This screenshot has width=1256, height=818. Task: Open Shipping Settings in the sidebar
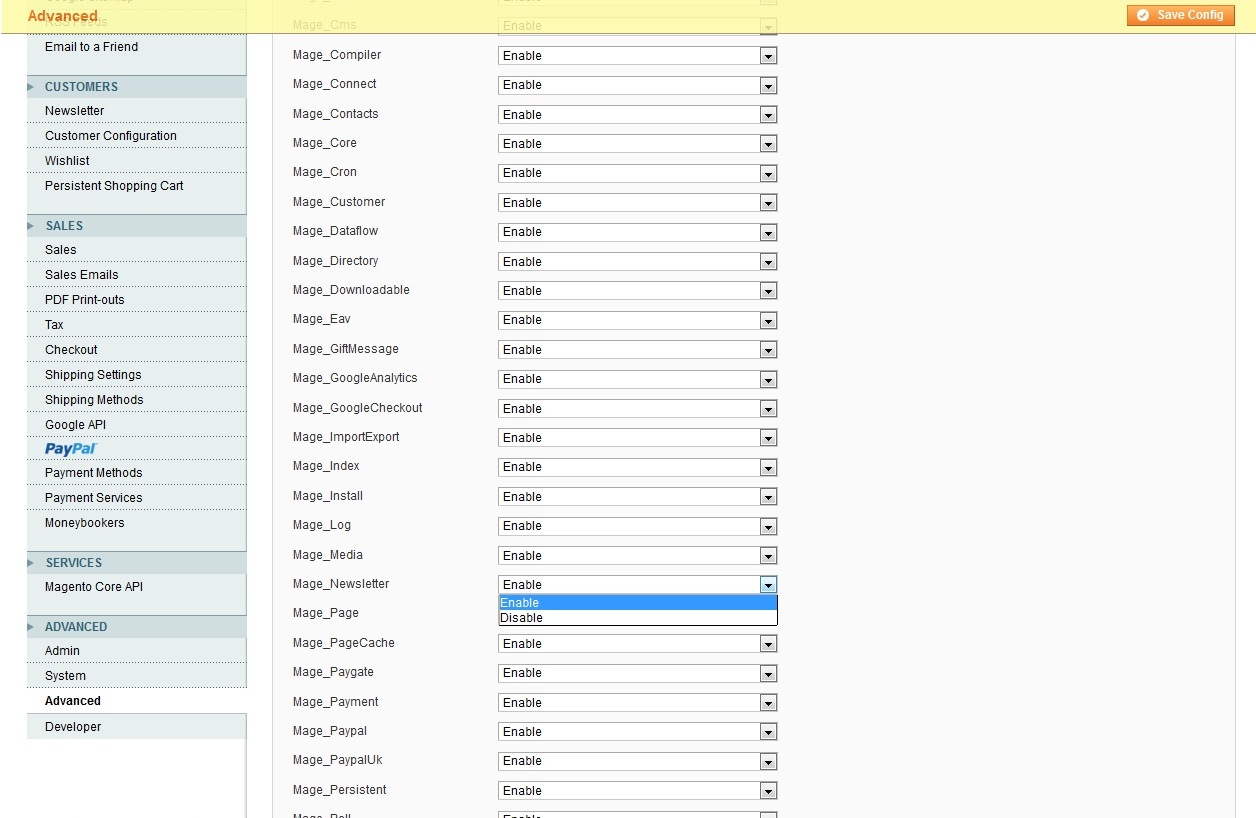point(93,375)
